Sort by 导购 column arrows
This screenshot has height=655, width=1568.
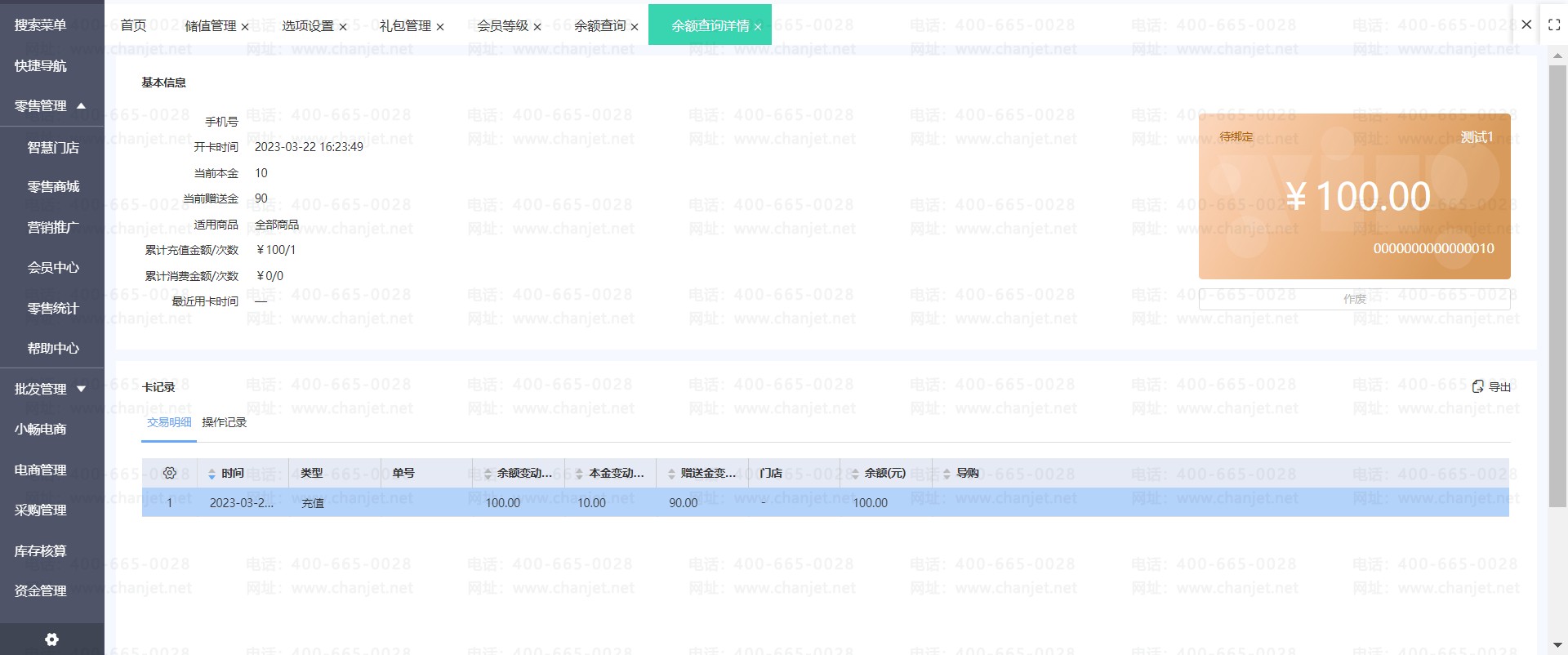[x=947, y=474]
